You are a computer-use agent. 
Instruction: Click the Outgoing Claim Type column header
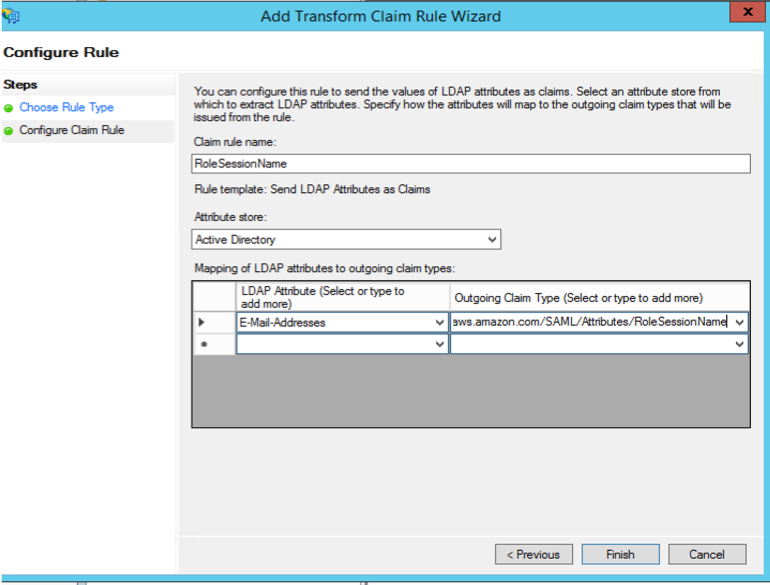point(599,297)
